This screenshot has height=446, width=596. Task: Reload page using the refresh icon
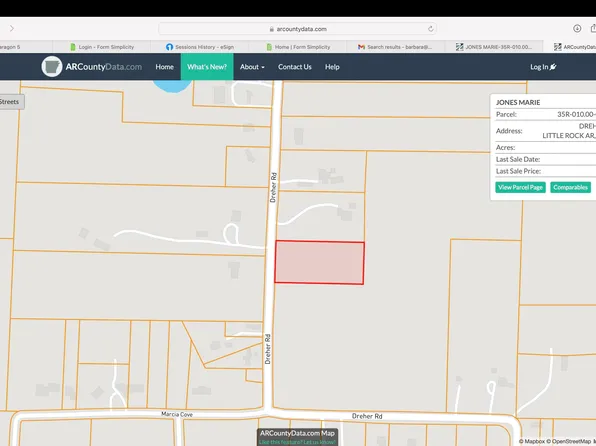pyautogui.click(x=430, y=29)
